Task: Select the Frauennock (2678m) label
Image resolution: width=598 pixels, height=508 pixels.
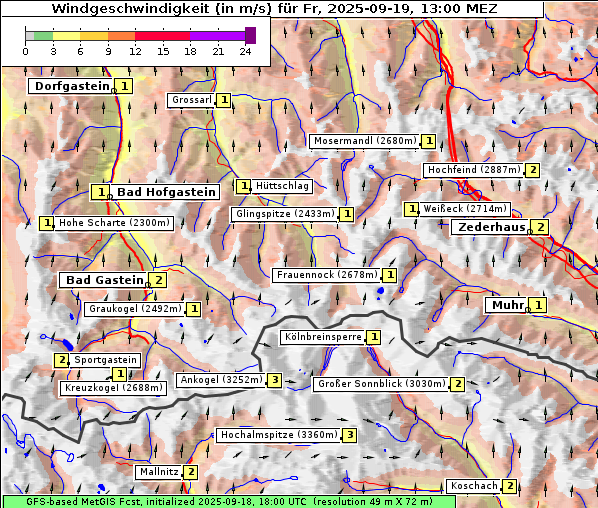Action: [x=327, y=275]
